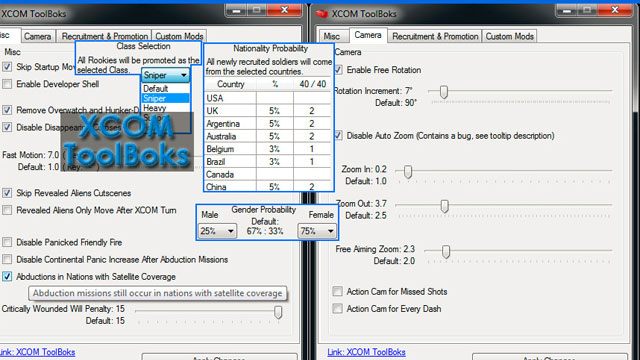
Task: Click the % column header in nationality table
Action: 275,84
